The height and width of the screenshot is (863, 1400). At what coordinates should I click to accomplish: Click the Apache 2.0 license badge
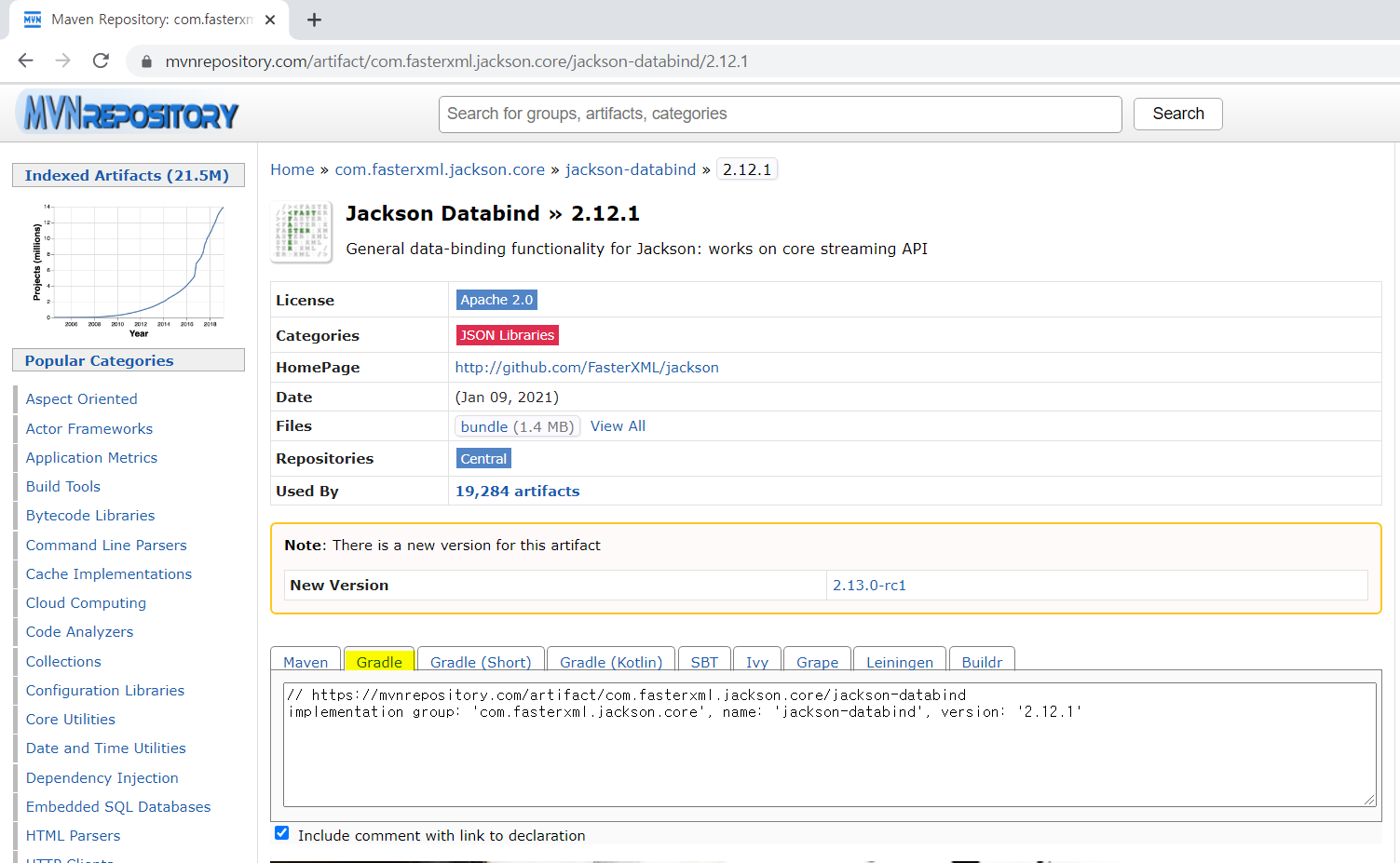(496, 300)
